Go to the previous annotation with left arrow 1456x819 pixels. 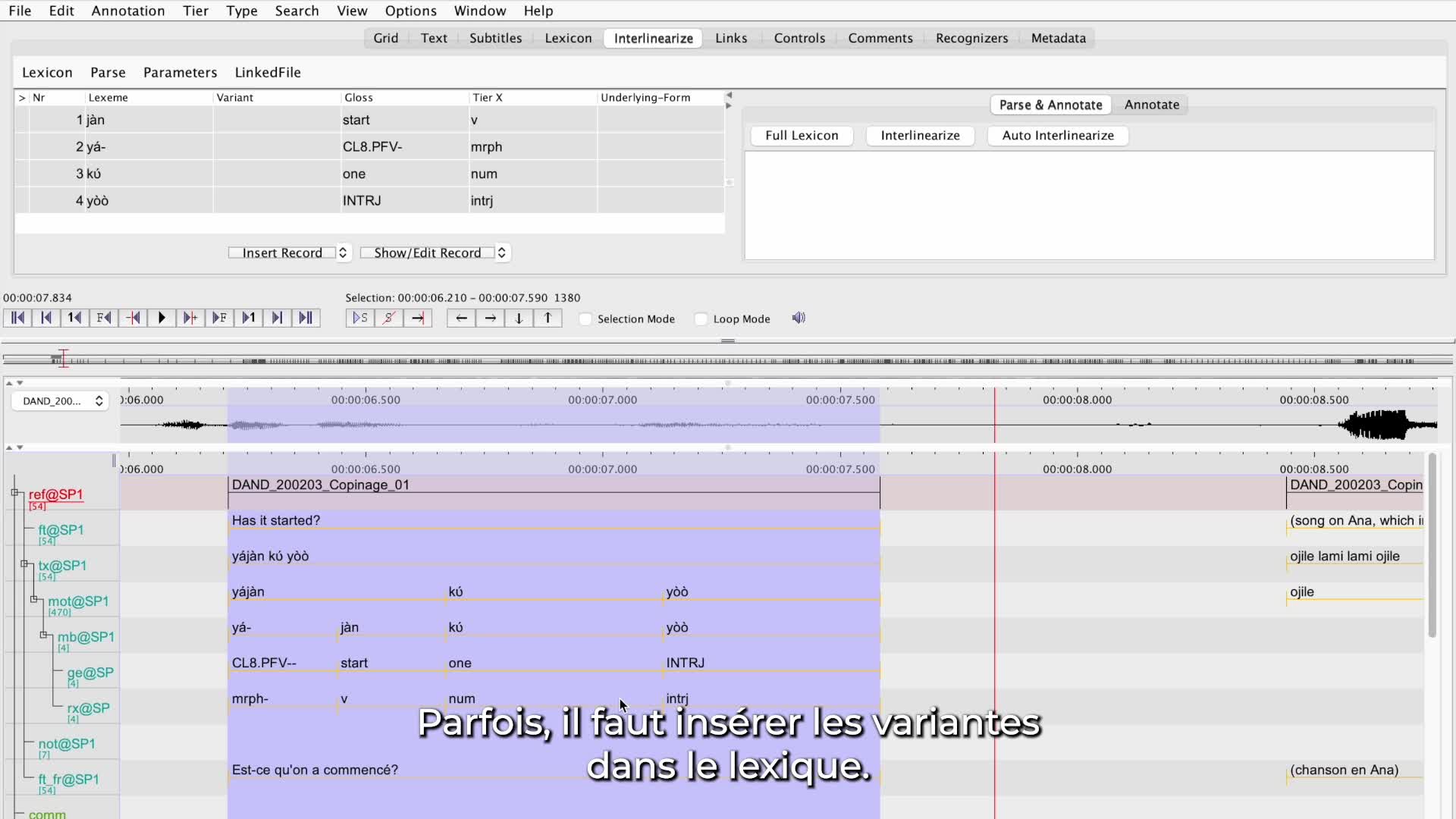point(461,318)
